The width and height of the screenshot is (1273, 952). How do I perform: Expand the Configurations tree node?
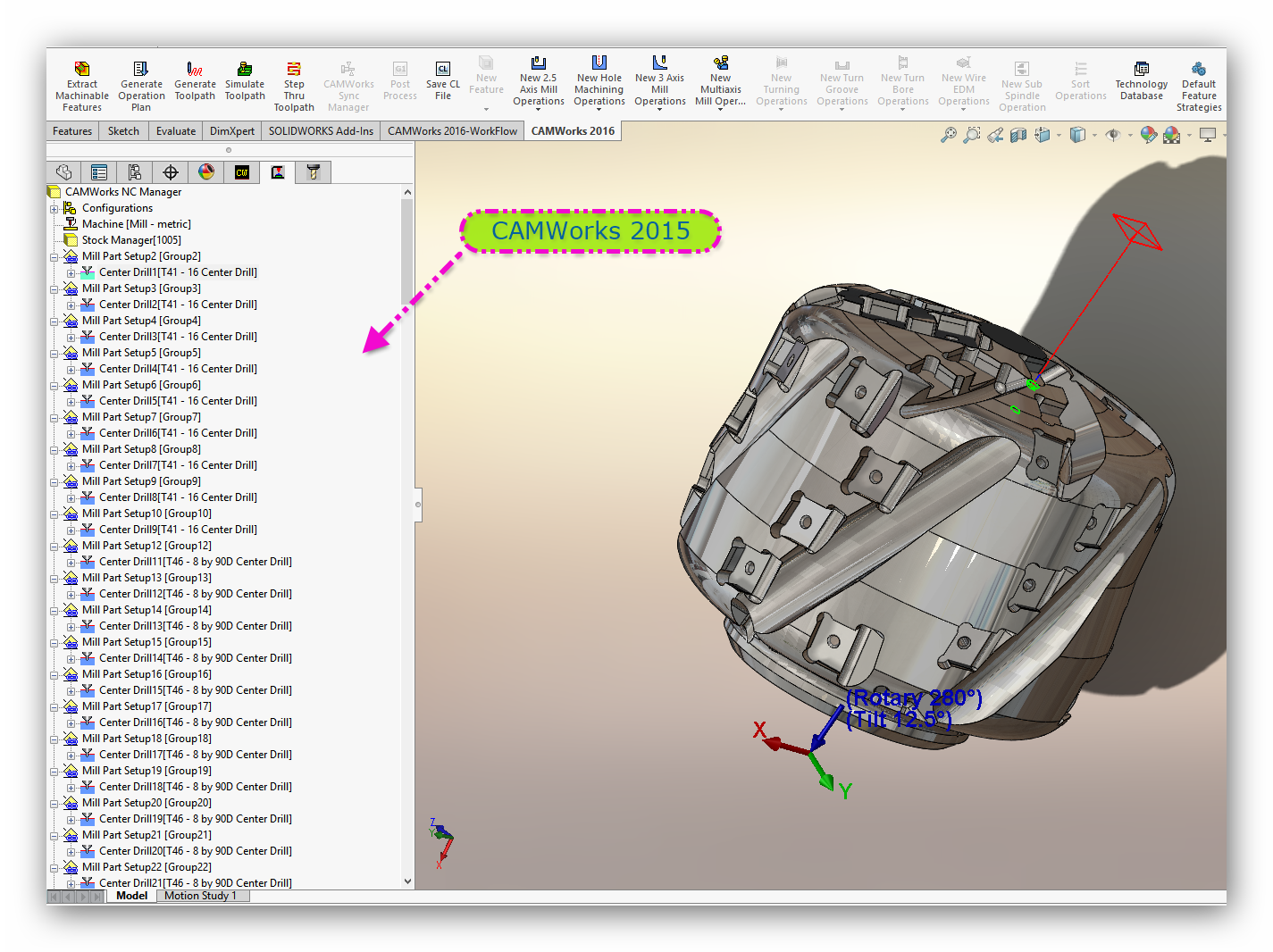tap(54, 208)
